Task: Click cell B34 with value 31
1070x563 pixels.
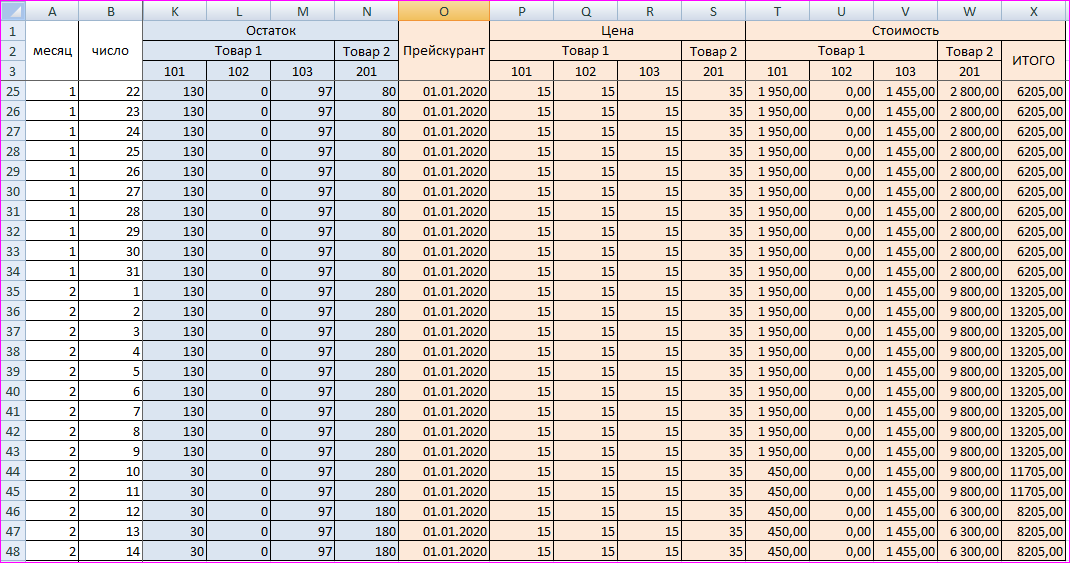Action: coord(110,271)
